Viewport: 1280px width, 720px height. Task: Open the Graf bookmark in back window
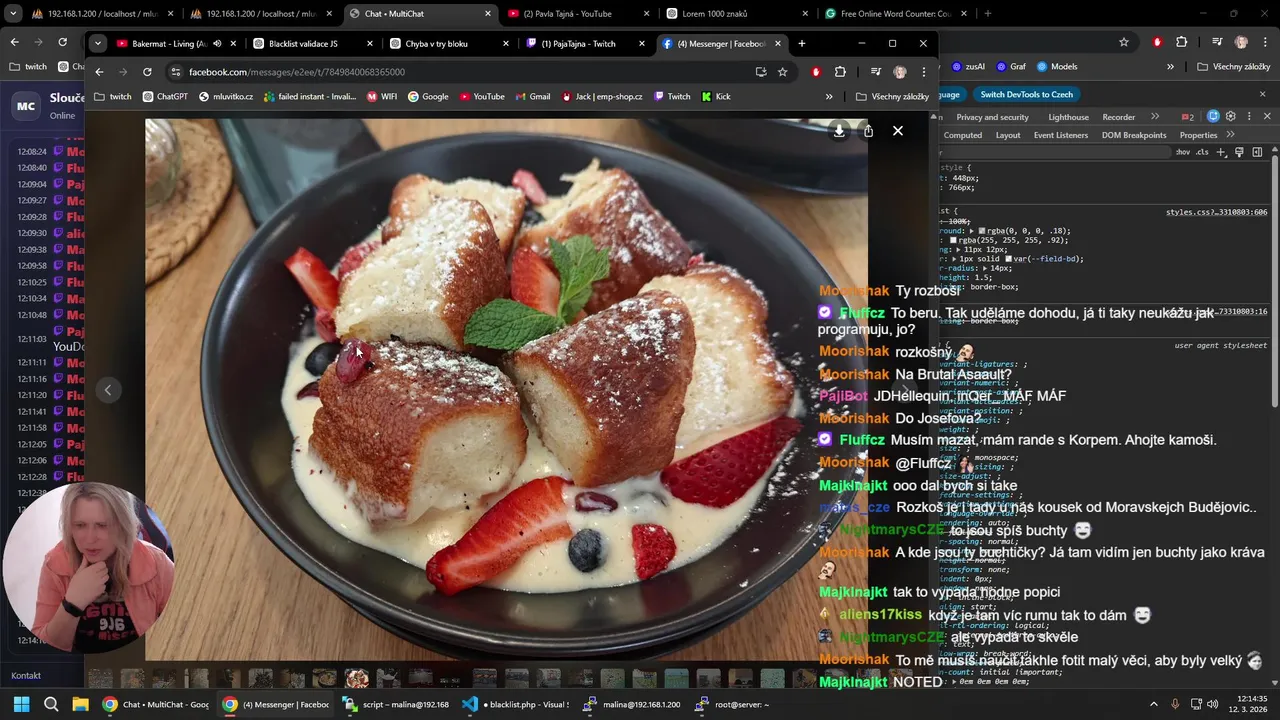pyautogui.click(x=1010, y=67)
